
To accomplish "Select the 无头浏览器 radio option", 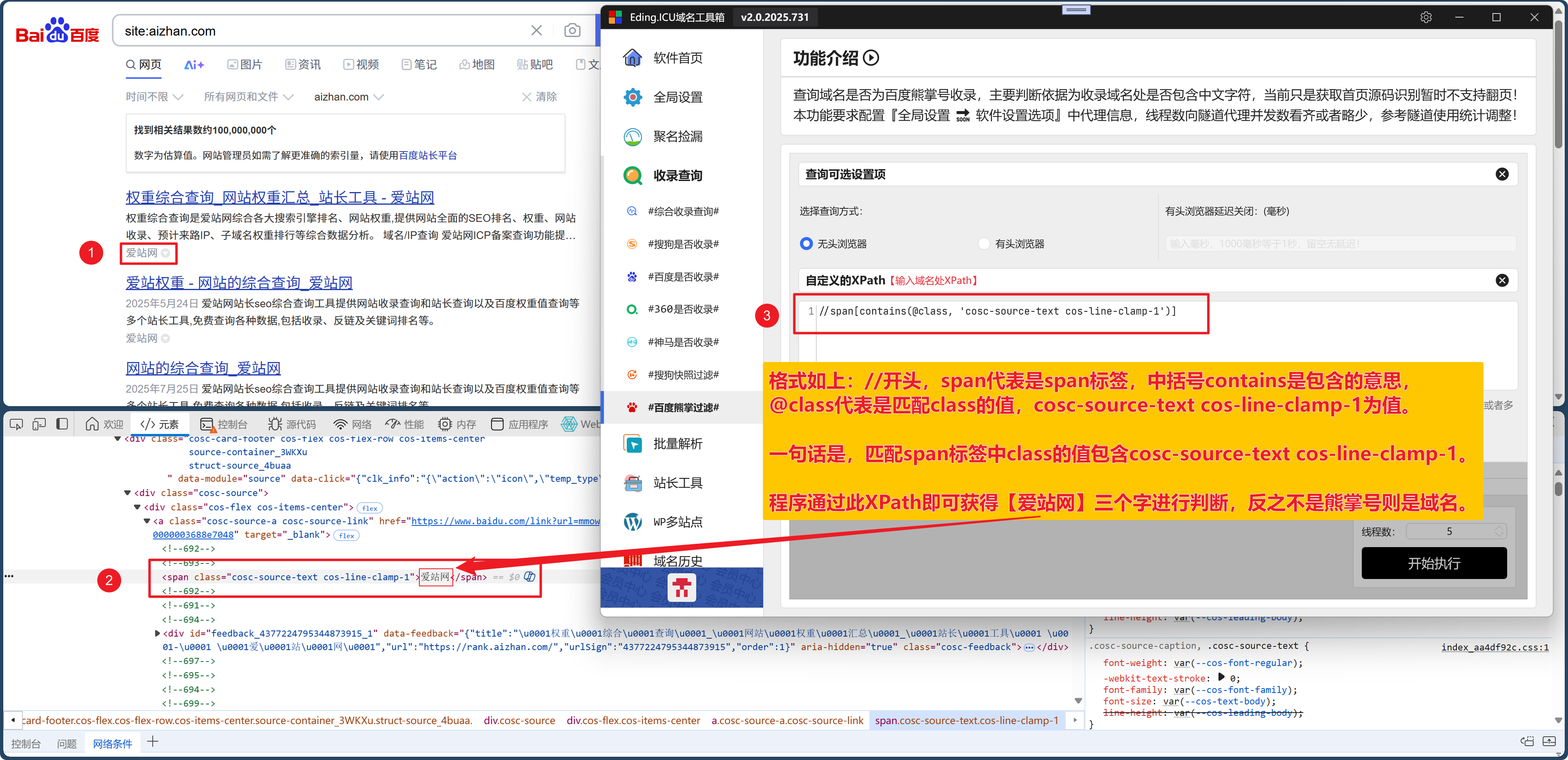I will [x=806, y=244].
